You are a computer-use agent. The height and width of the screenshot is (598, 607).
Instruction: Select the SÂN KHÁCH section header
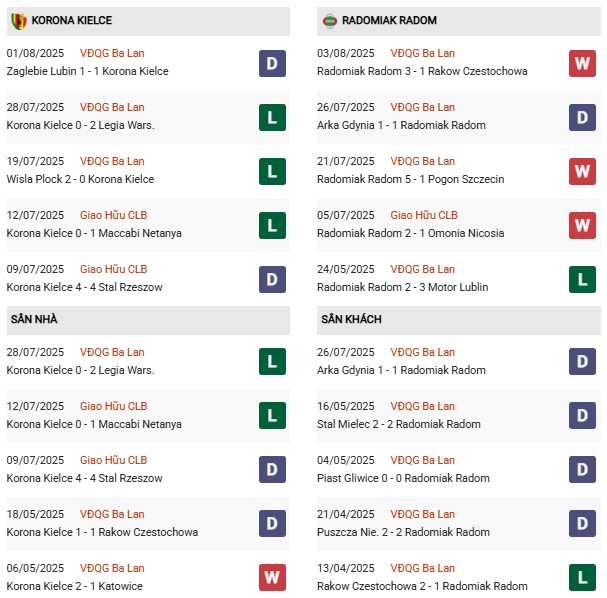[x=351, y=319]
